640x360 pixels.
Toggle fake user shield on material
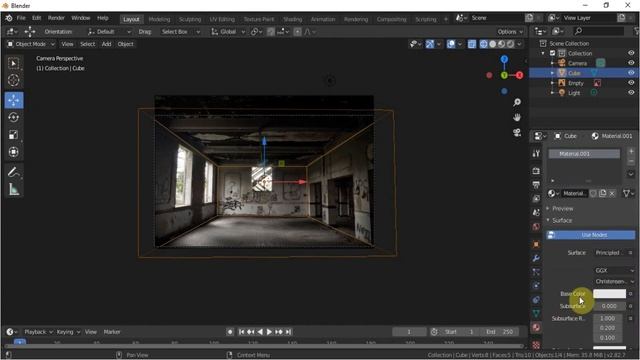tap(593, 193)
